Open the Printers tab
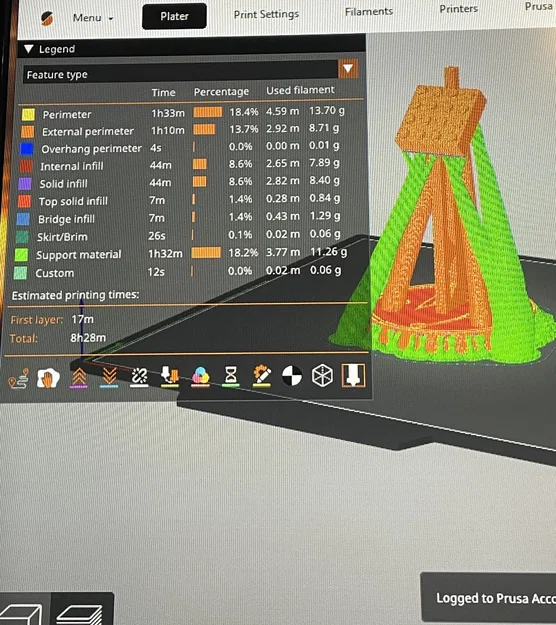 pos(458,9)
